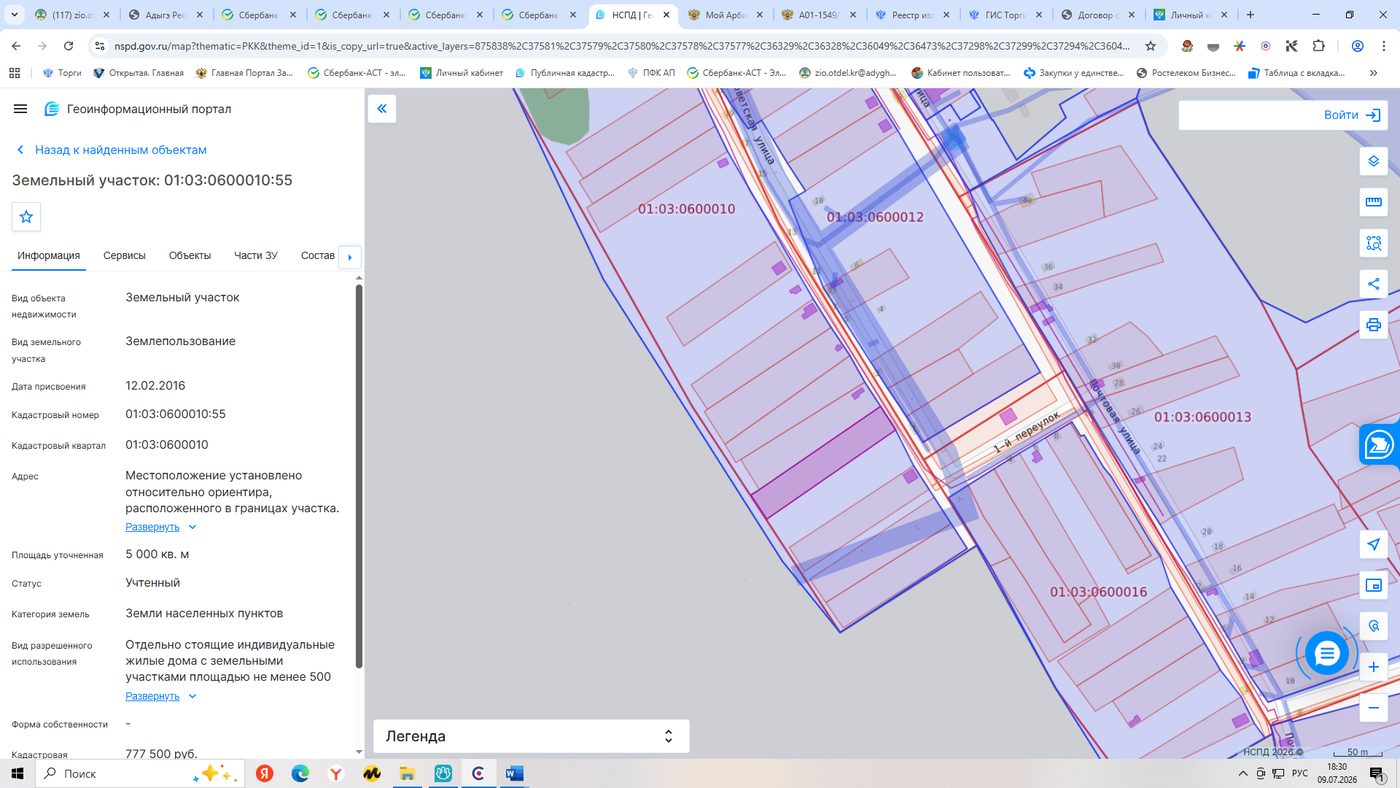Open the hamburger menu of the Геоинформационный портал

20,109
